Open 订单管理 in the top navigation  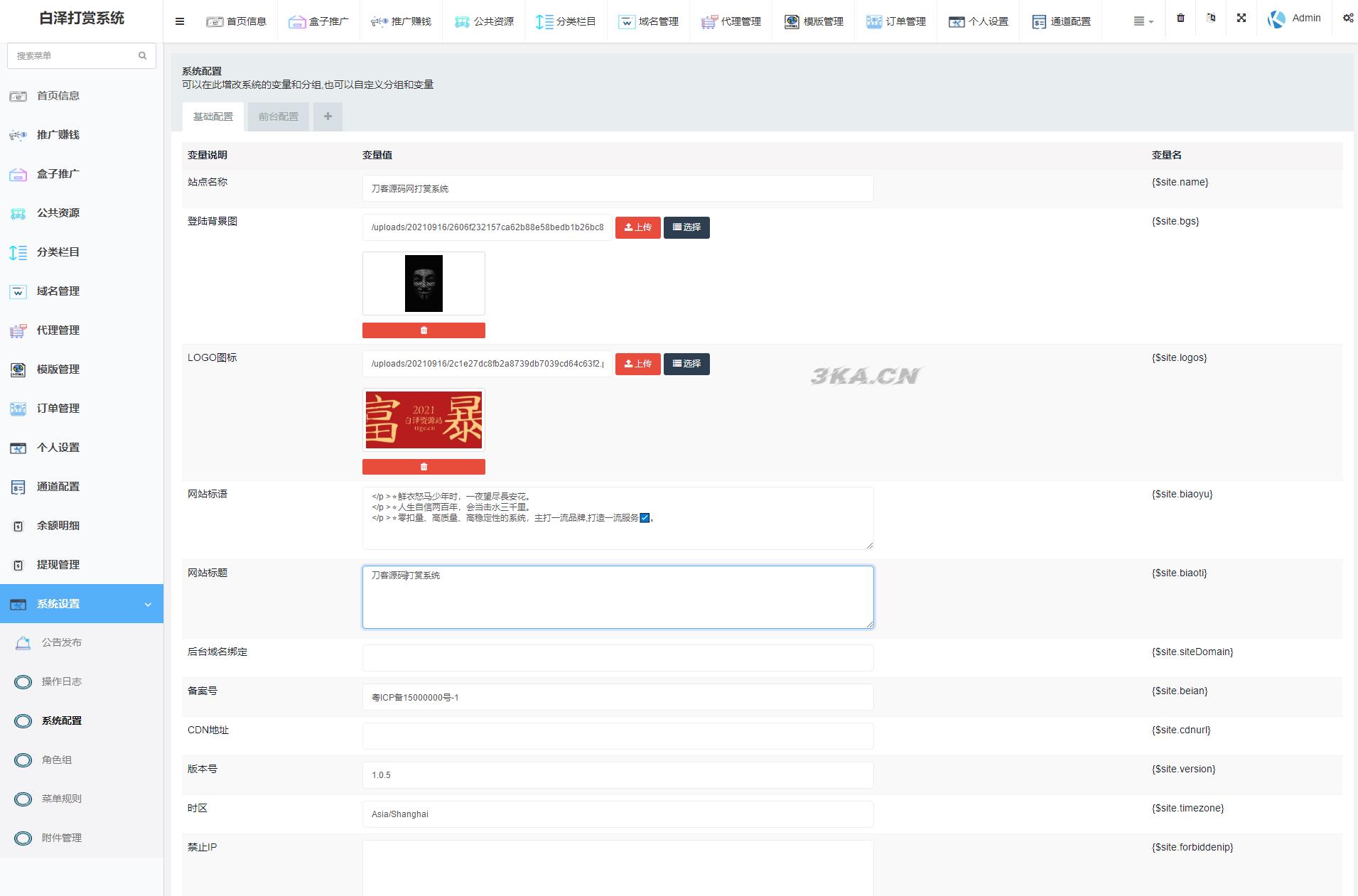pyautogui.click(x=895, y=21)
